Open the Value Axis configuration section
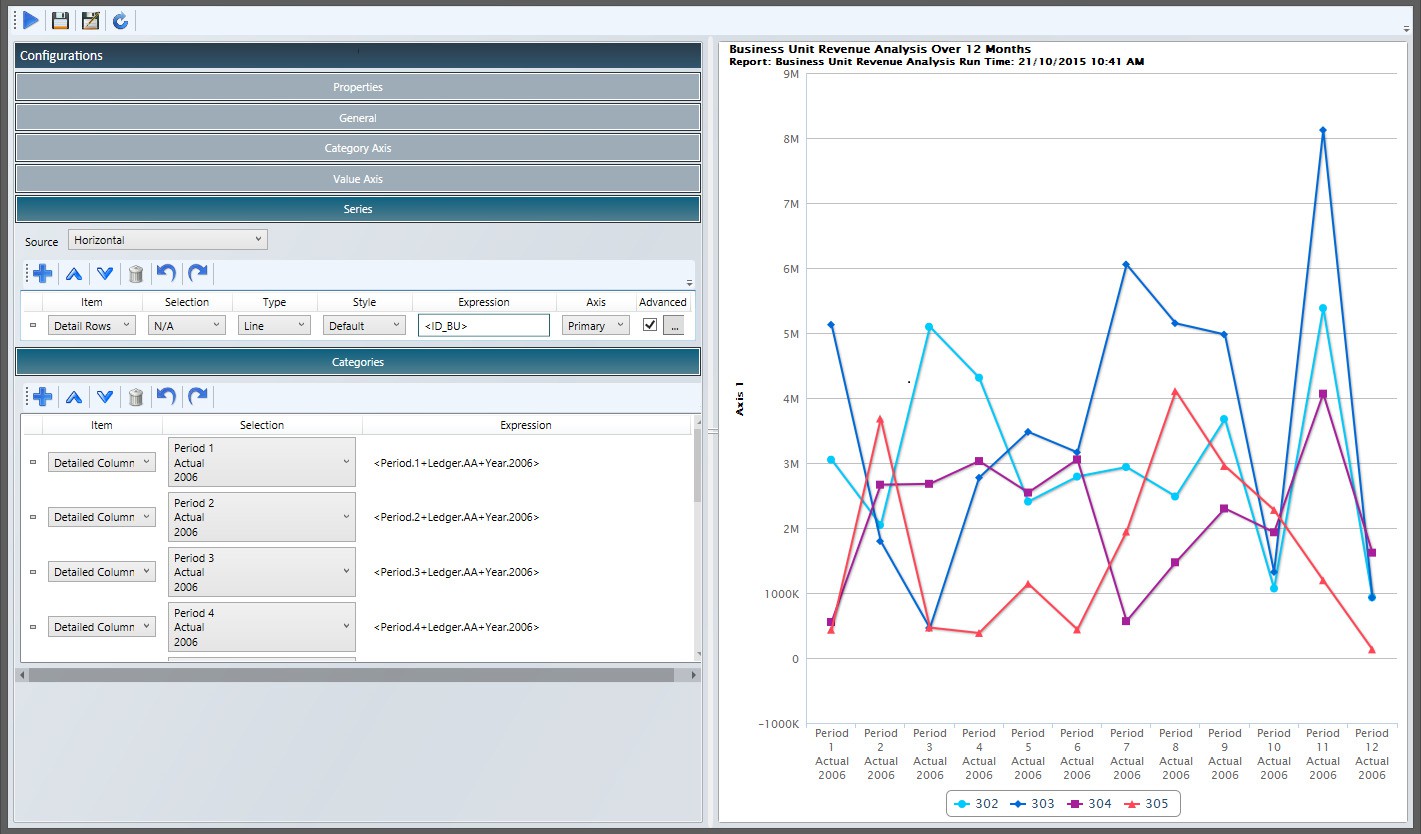The width and height of the screenshot is (1421, 834). tap(358, 179)
